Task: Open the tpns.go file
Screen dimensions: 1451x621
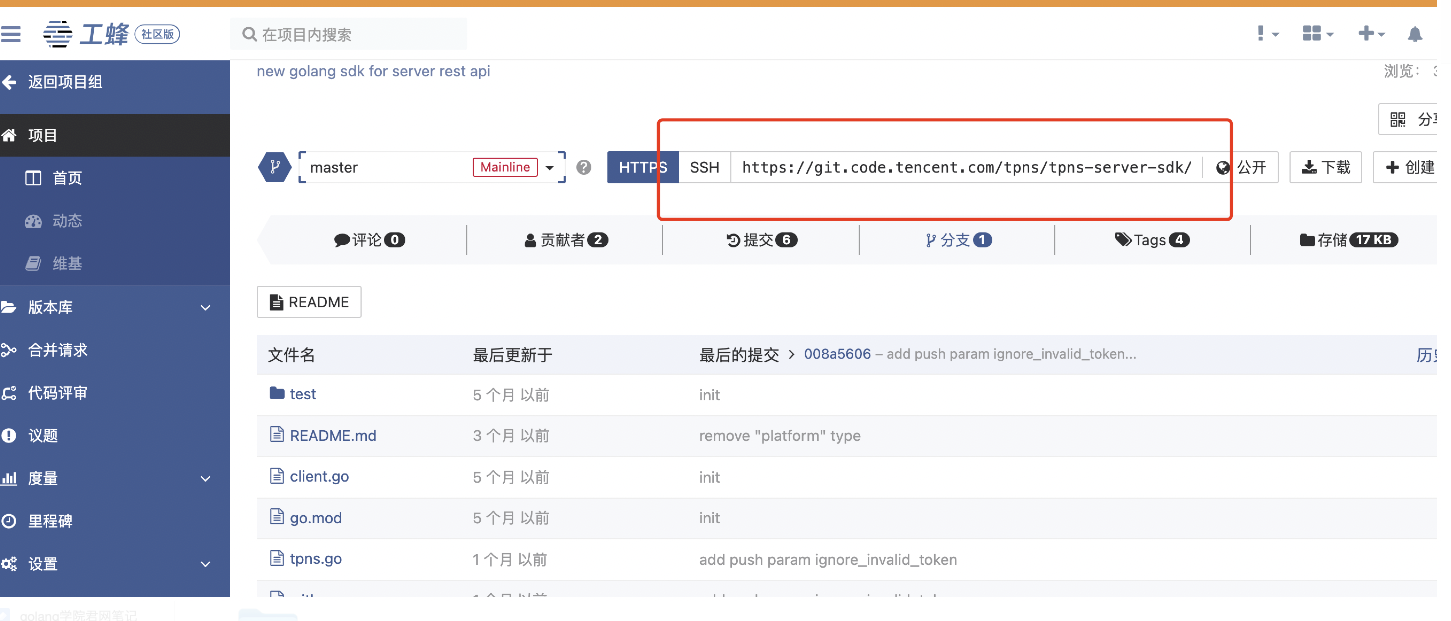Action: coord(314,559)
